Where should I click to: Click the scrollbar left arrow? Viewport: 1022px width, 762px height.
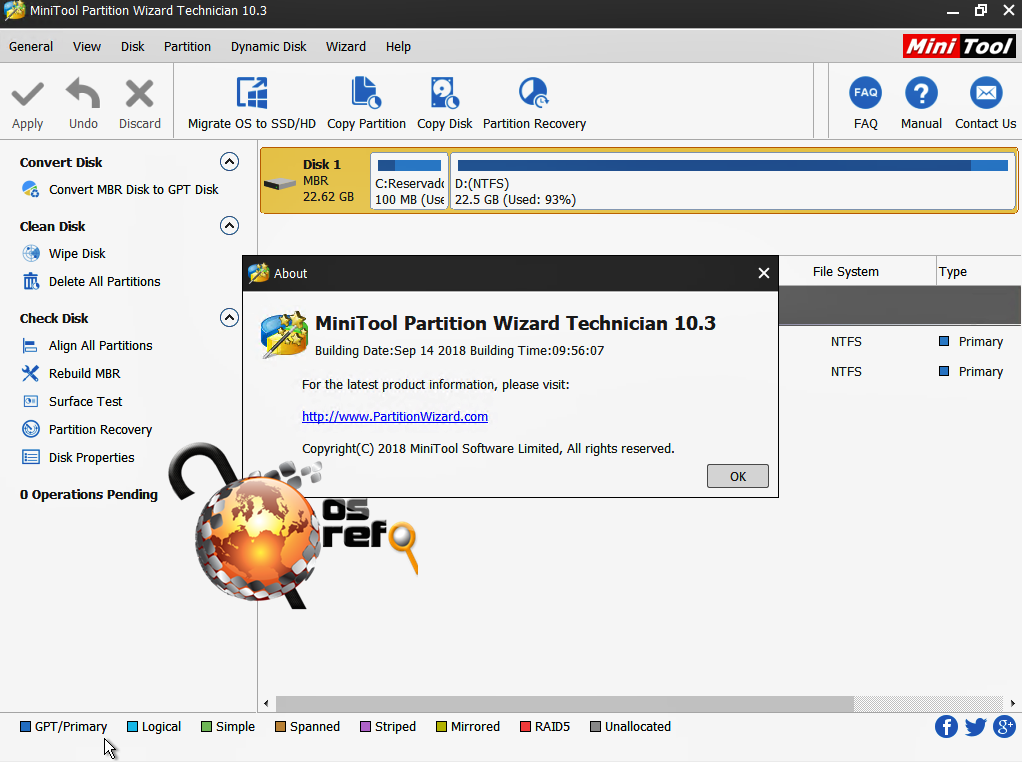click(266, 703)
